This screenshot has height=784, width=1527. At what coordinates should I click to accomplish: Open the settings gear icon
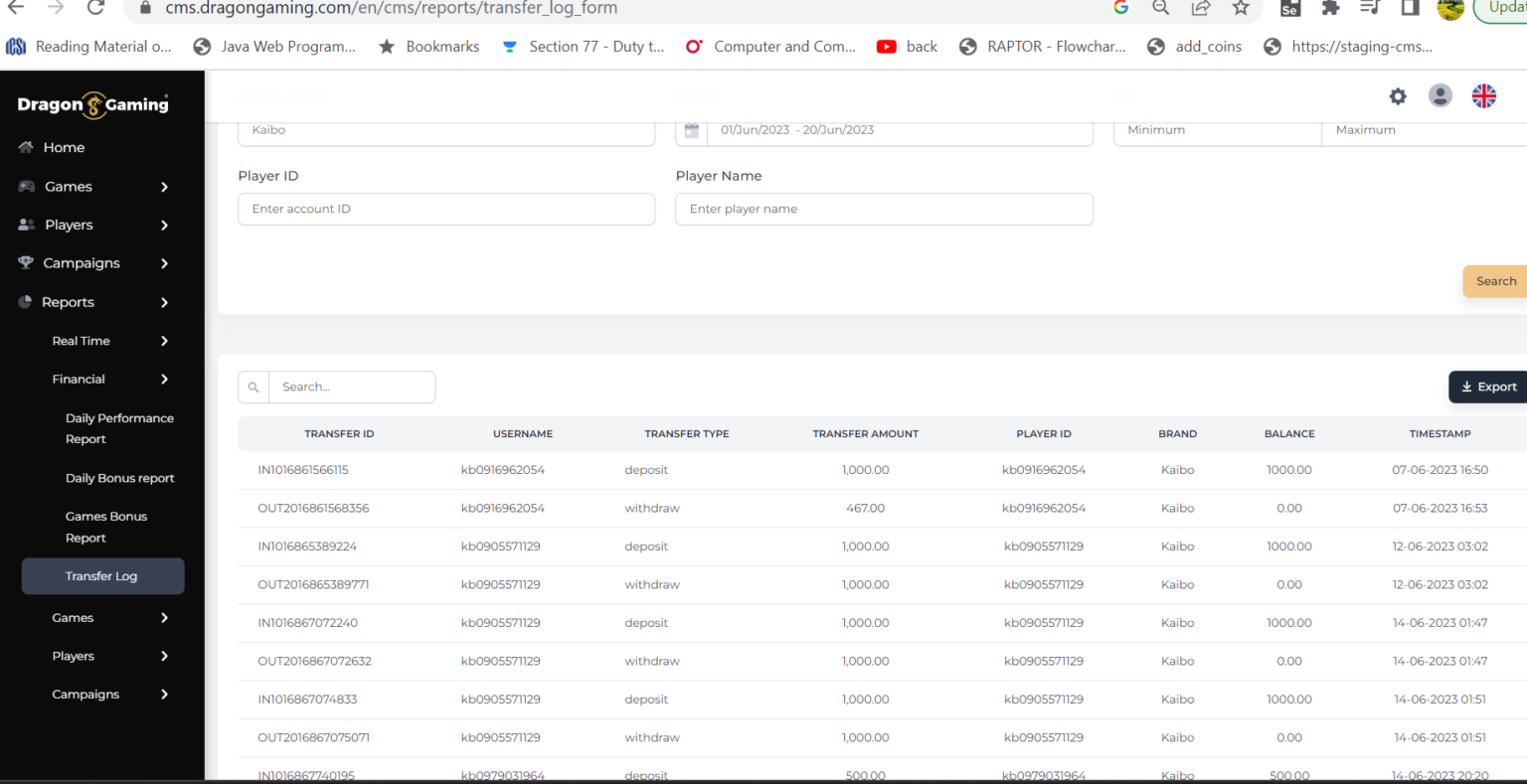(x=1398, y=96)
